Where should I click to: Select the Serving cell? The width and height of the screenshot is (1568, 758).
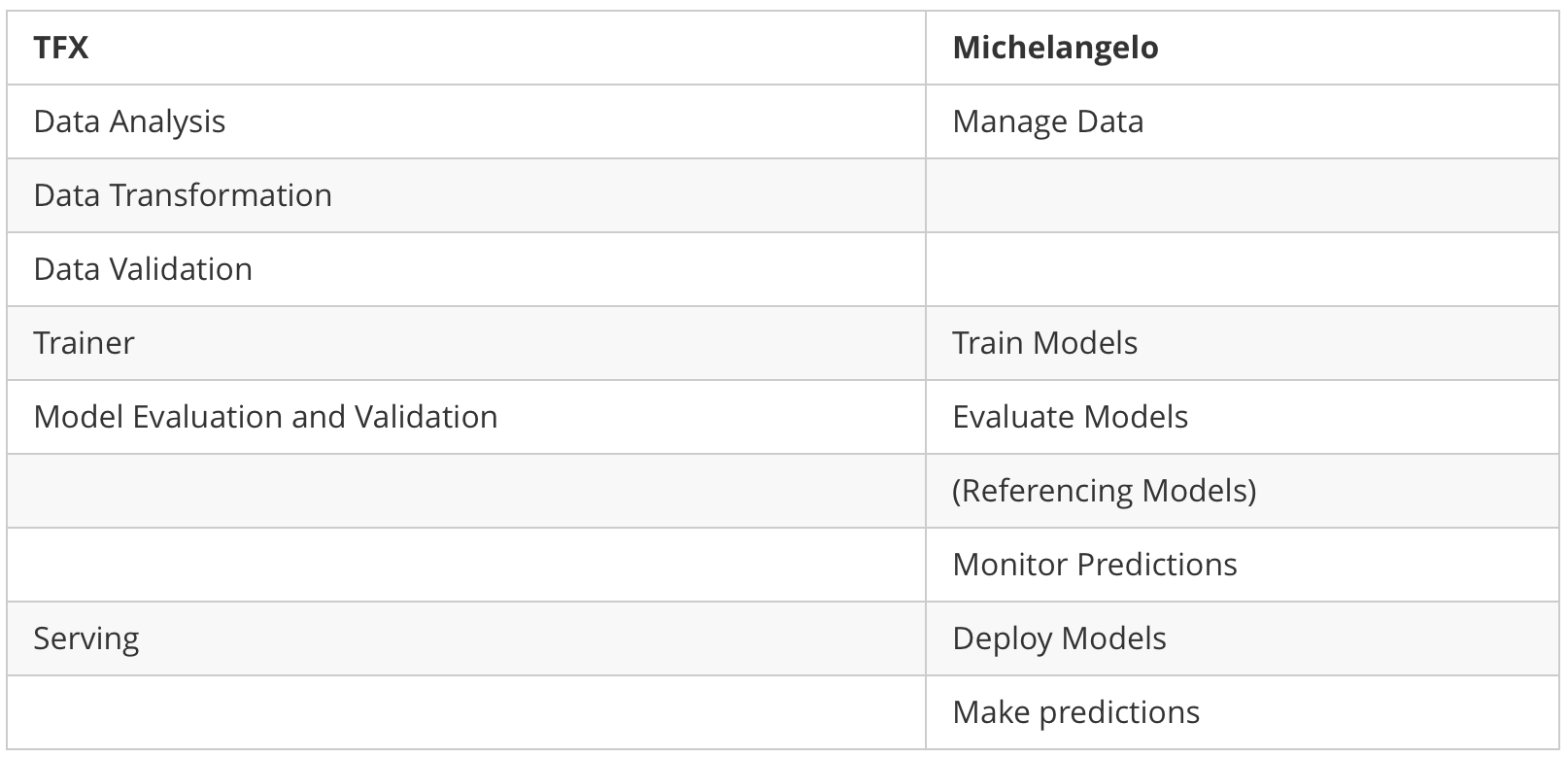86,638
